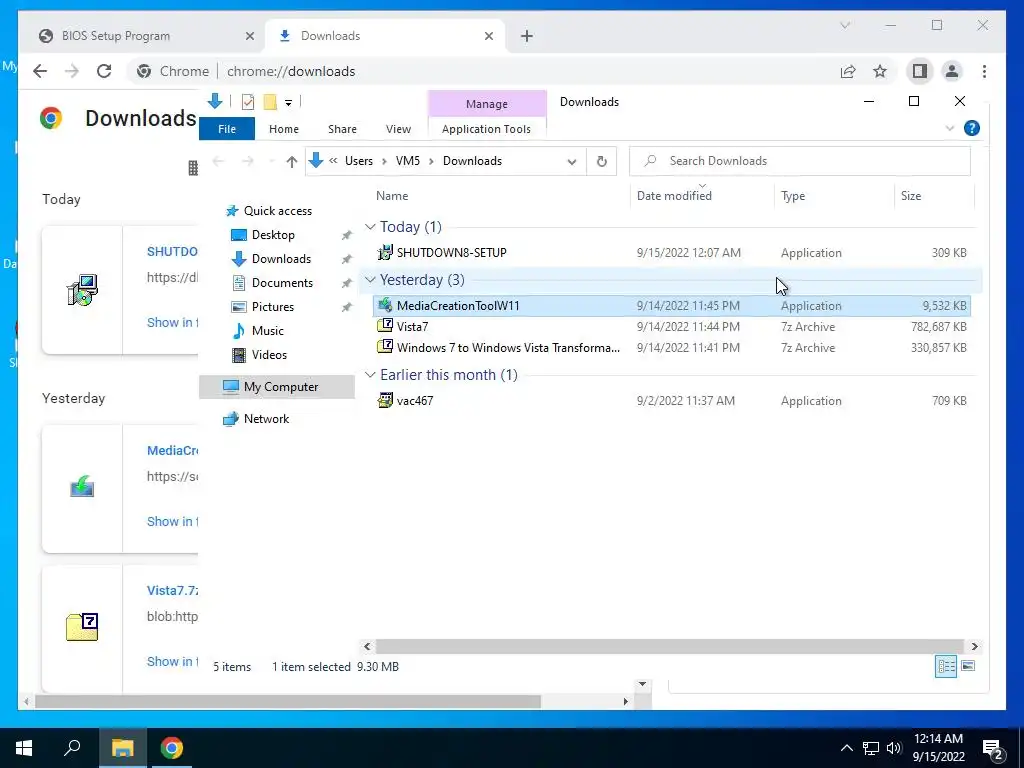Switch to the Share ribbon tab
This screenshot has height=768, width=1024.
click(x=342, y=129)
